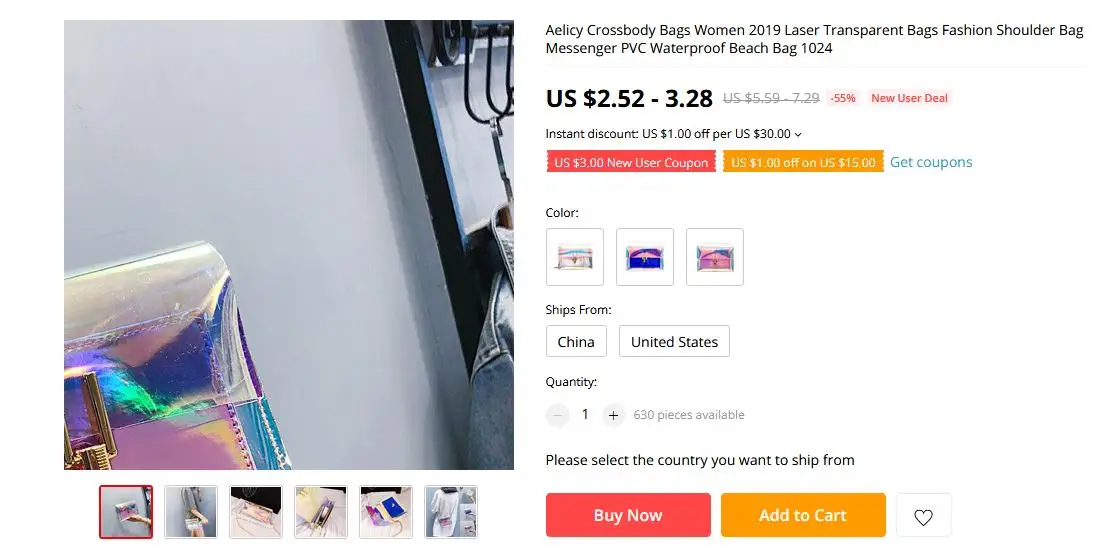Click the Get coupons link
Screen dimensions: 1104x555
tap(931, 162)
